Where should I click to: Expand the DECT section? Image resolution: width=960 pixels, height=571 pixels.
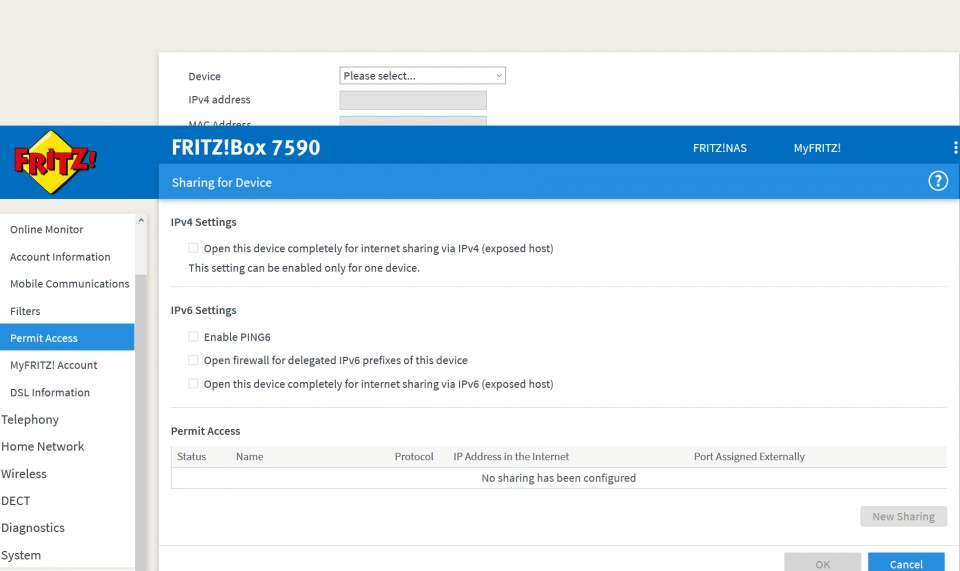click(x=15, y=501)
